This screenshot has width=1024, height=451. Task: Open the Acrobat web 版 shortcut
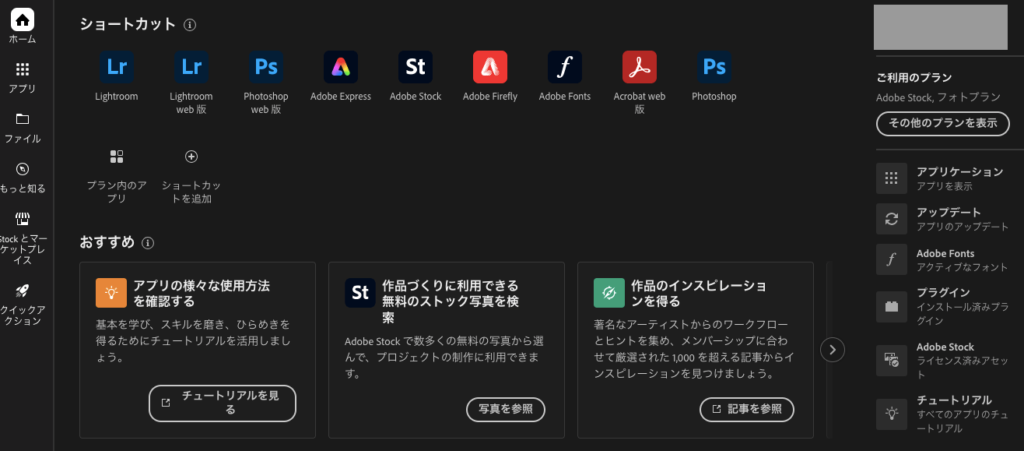tap(639, 67)
